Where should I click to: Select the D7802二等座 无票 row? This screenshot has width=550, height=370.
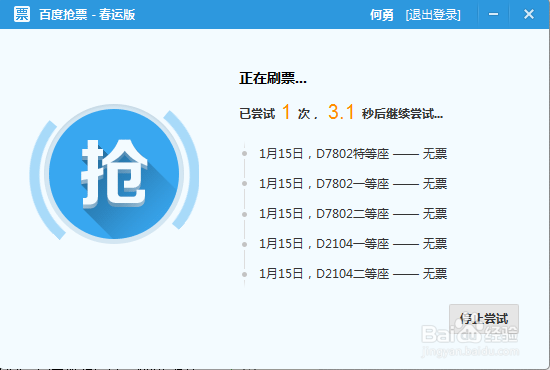[353, 214]
